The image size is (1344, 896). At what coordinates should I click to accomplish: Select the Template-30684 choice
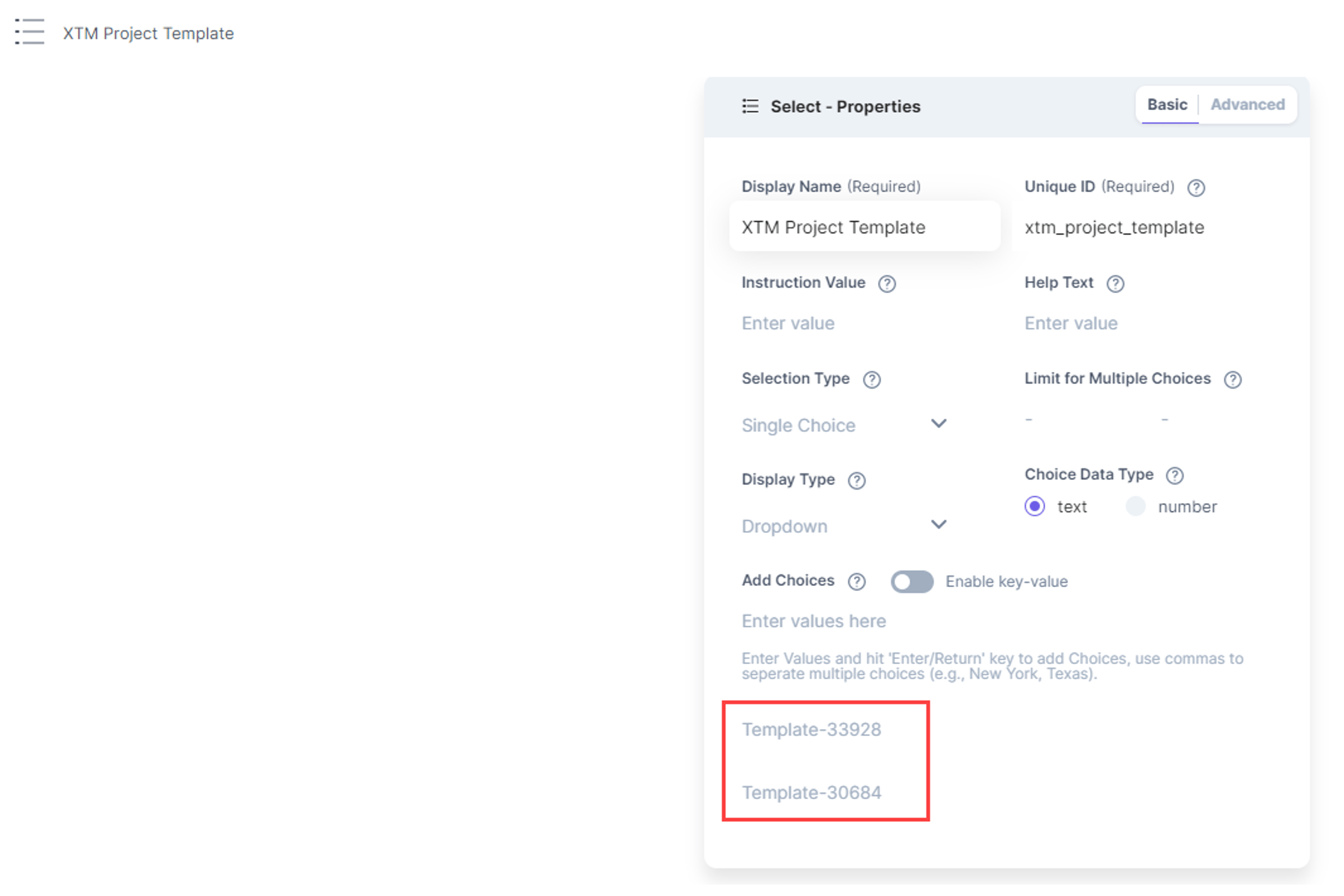[811, 794]
